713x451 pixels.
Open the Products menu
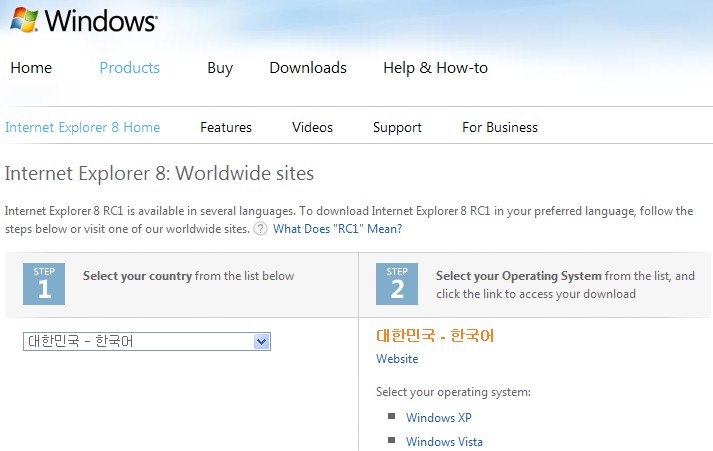[x=130, y=68]
